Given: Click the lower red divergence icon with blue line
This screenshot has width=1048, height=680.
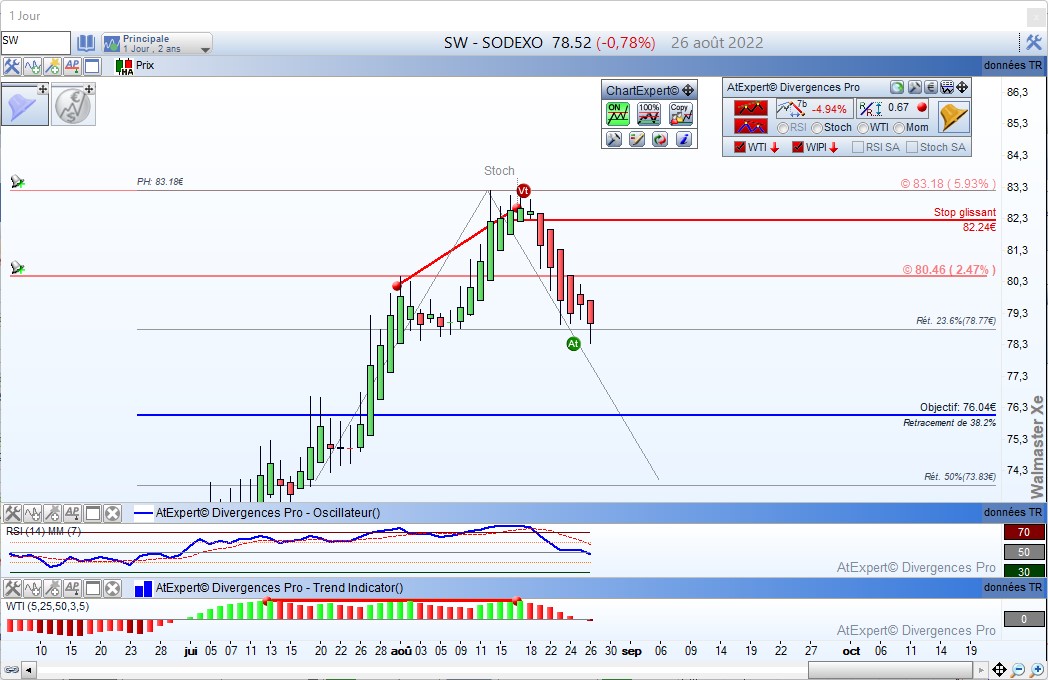Looking at the screenshot, I should [751, 126].
